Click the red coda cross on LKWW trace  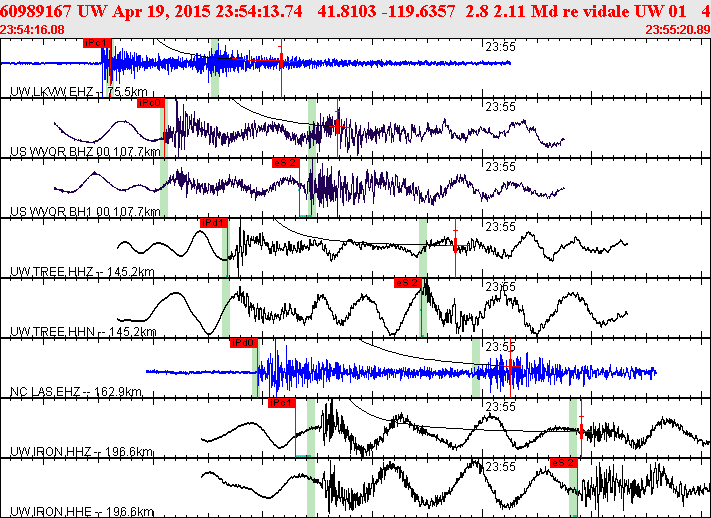pos(281,60)
